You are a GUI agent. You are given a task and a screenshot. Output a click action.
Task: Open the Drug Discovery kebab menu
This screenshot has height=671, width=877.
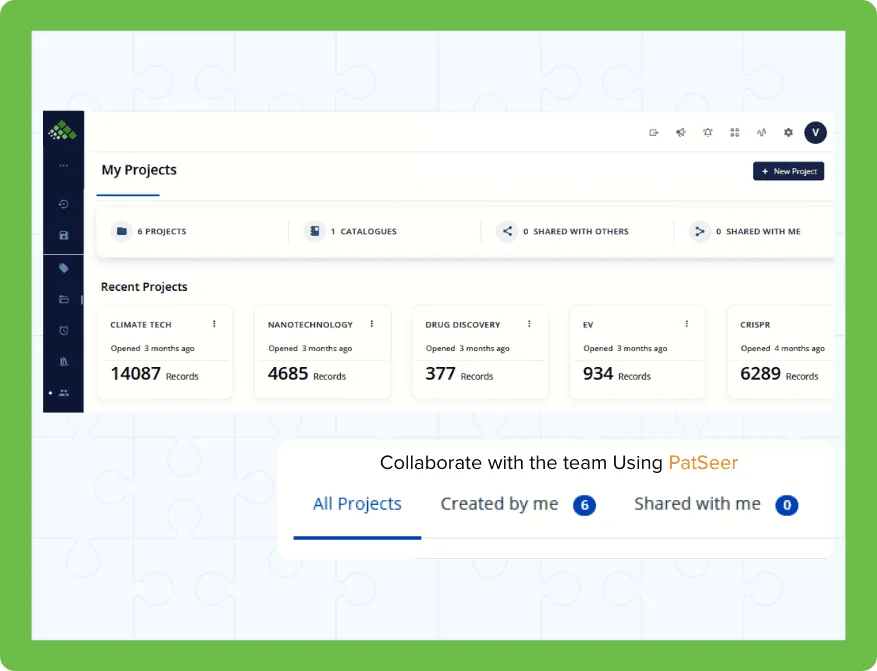529,324
